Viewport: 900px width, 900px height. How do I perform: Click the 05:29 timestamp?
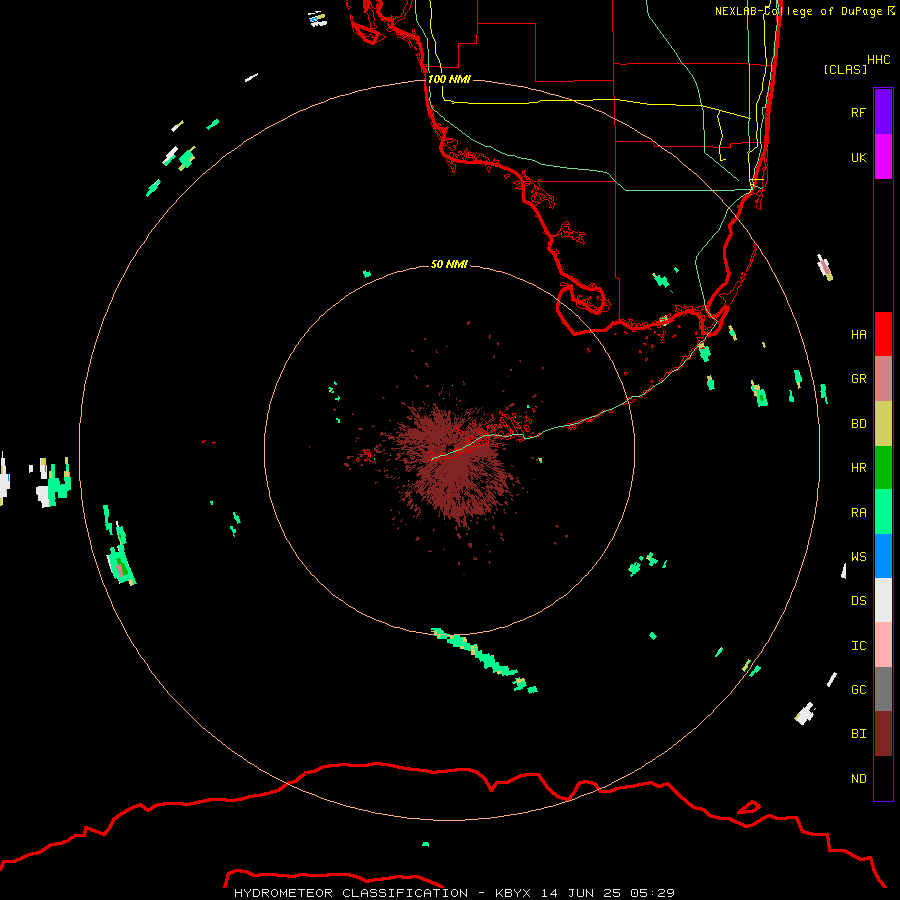click(x=652, y=893)
